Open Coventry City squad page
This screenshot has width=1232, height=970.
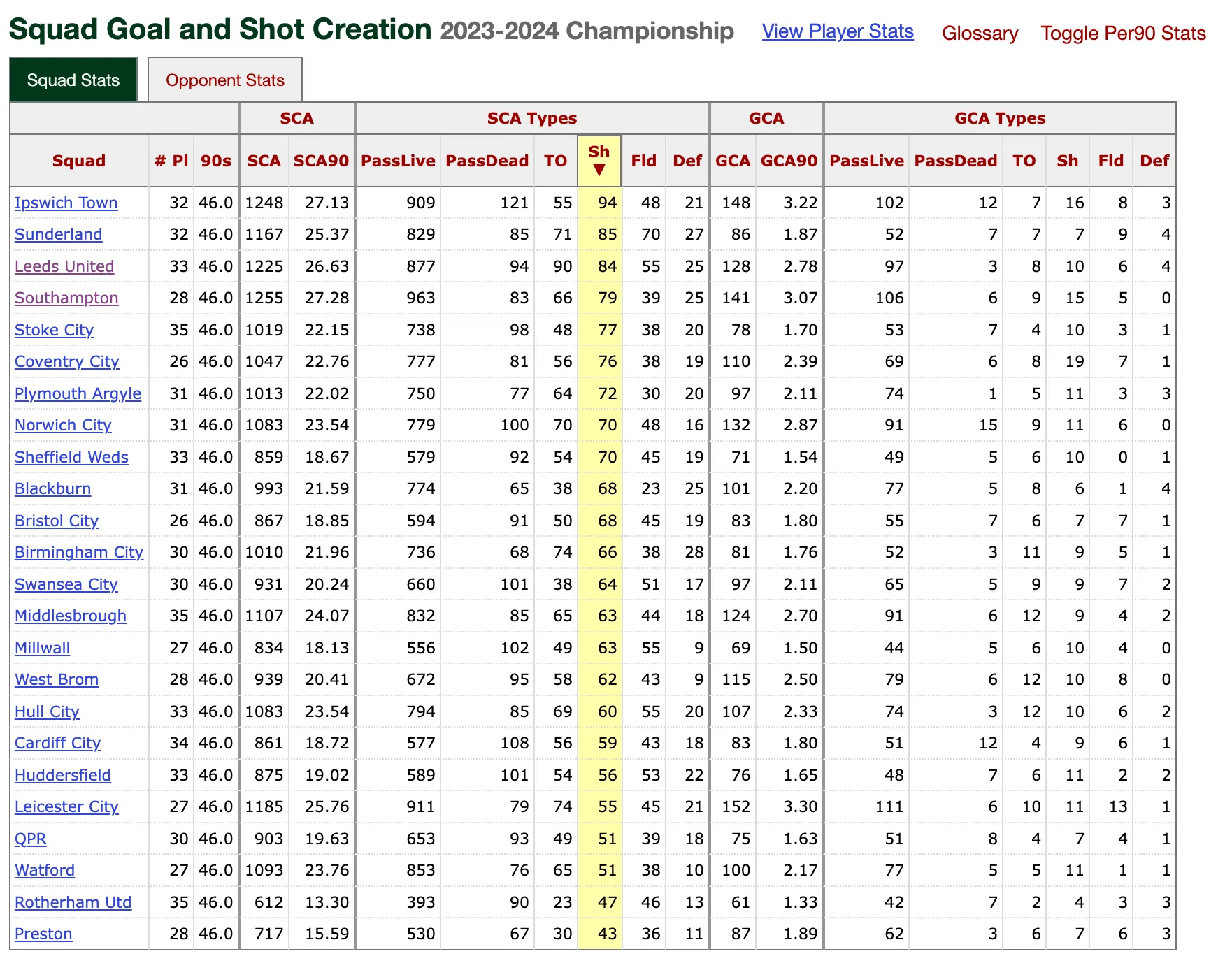tap(67, 361)
